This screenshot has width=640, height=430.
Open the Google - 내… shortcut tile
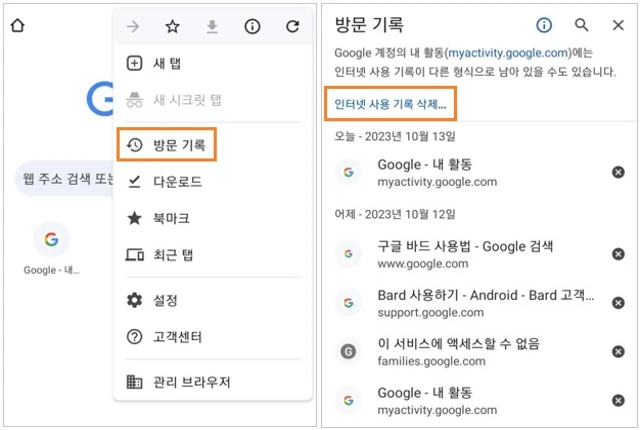coord(51,248)
